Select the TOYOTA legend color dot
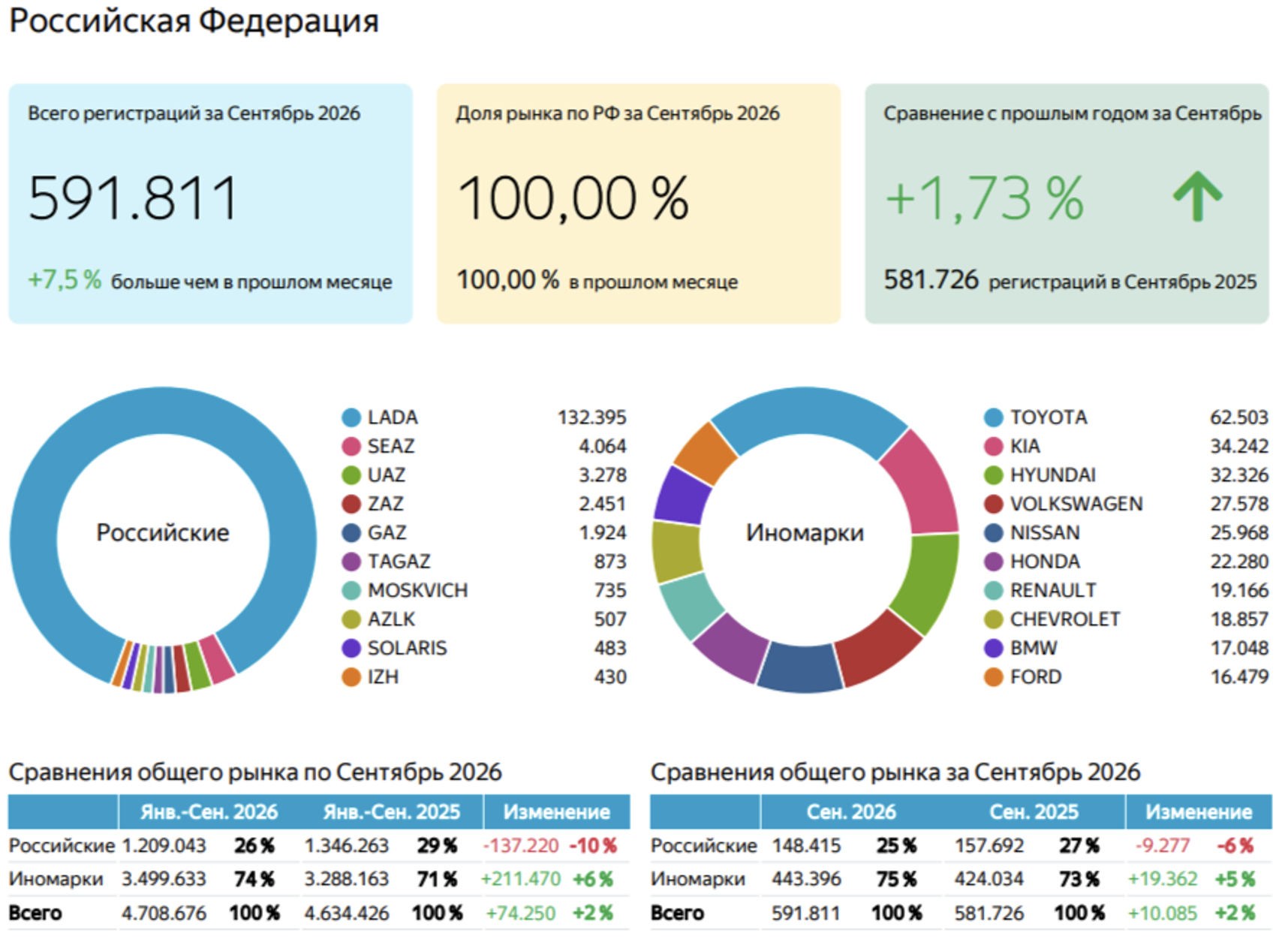 [994, 417]
